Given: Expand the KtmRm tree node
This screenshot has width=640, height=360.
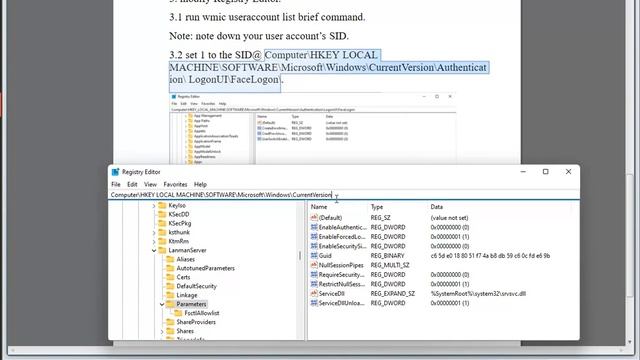Looking at the screenshot, I should coord(154,242).
